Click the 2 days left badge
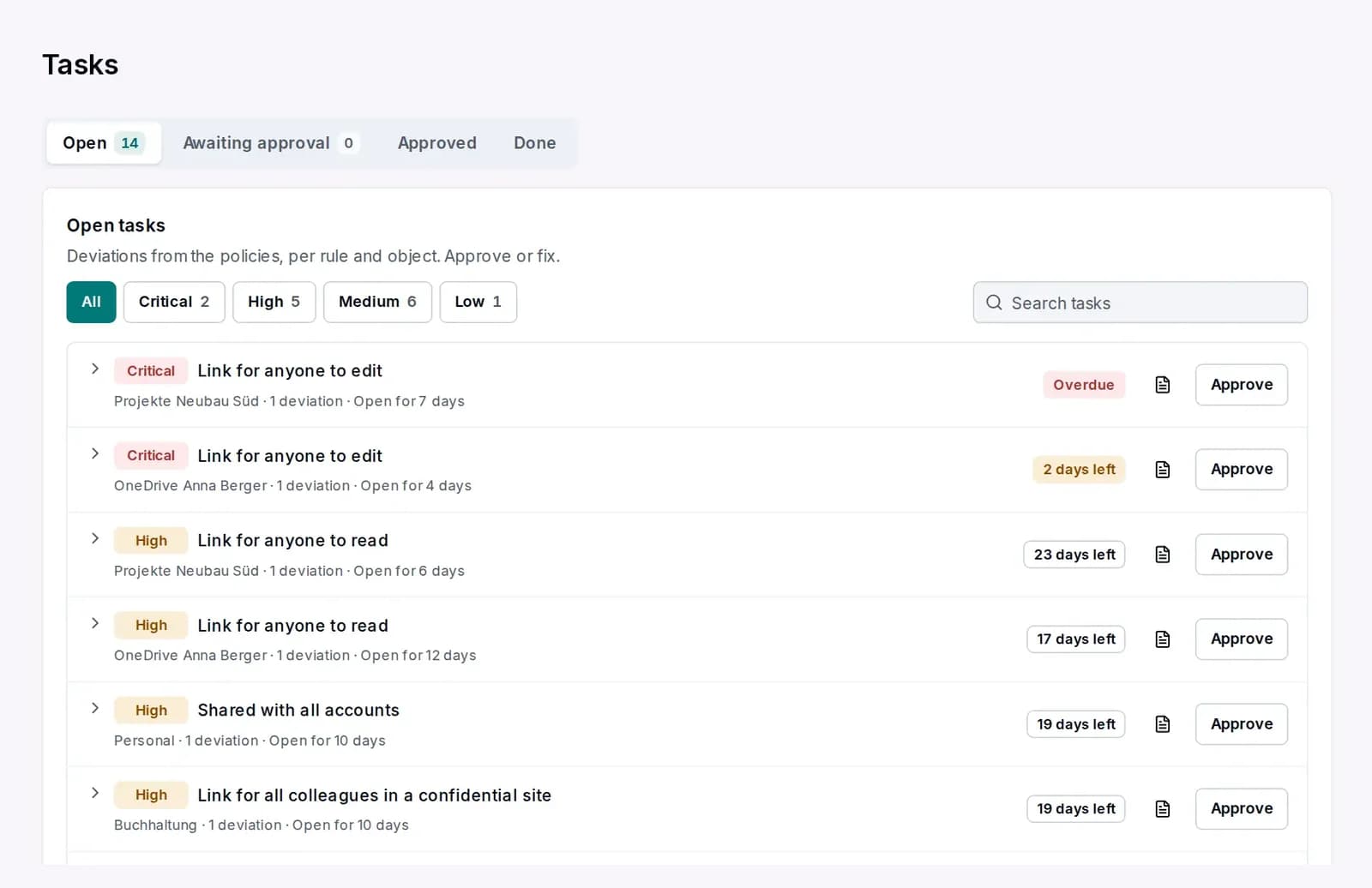Screen dimensions: 1372x888 1079,470
